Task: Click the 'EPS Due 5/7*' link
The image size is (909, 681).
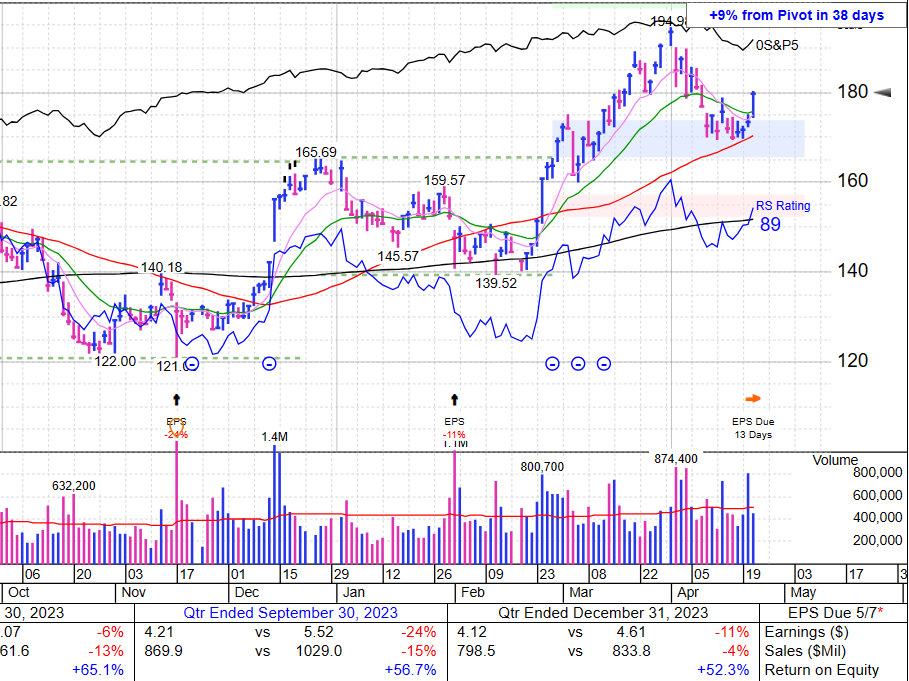Action: tap(836, 612)
